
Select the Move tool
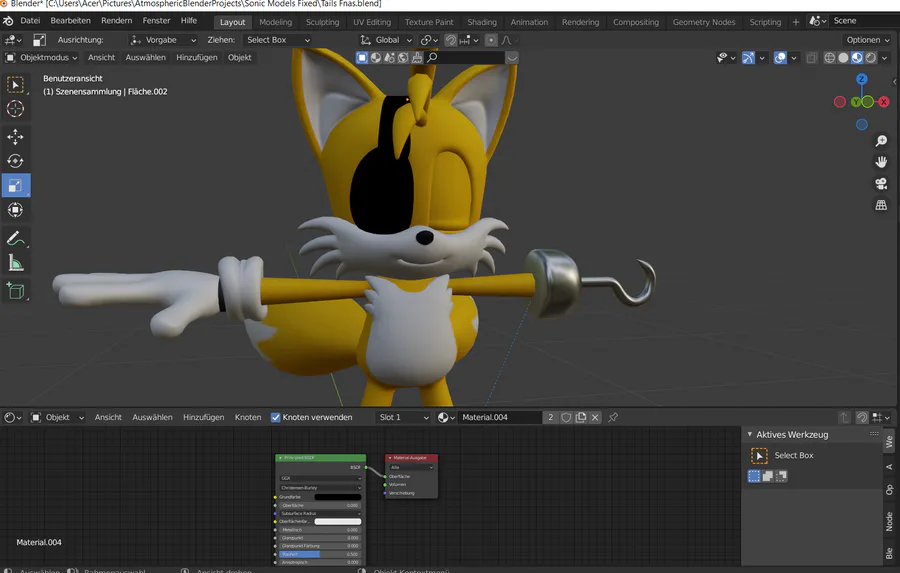pos(15,137)
